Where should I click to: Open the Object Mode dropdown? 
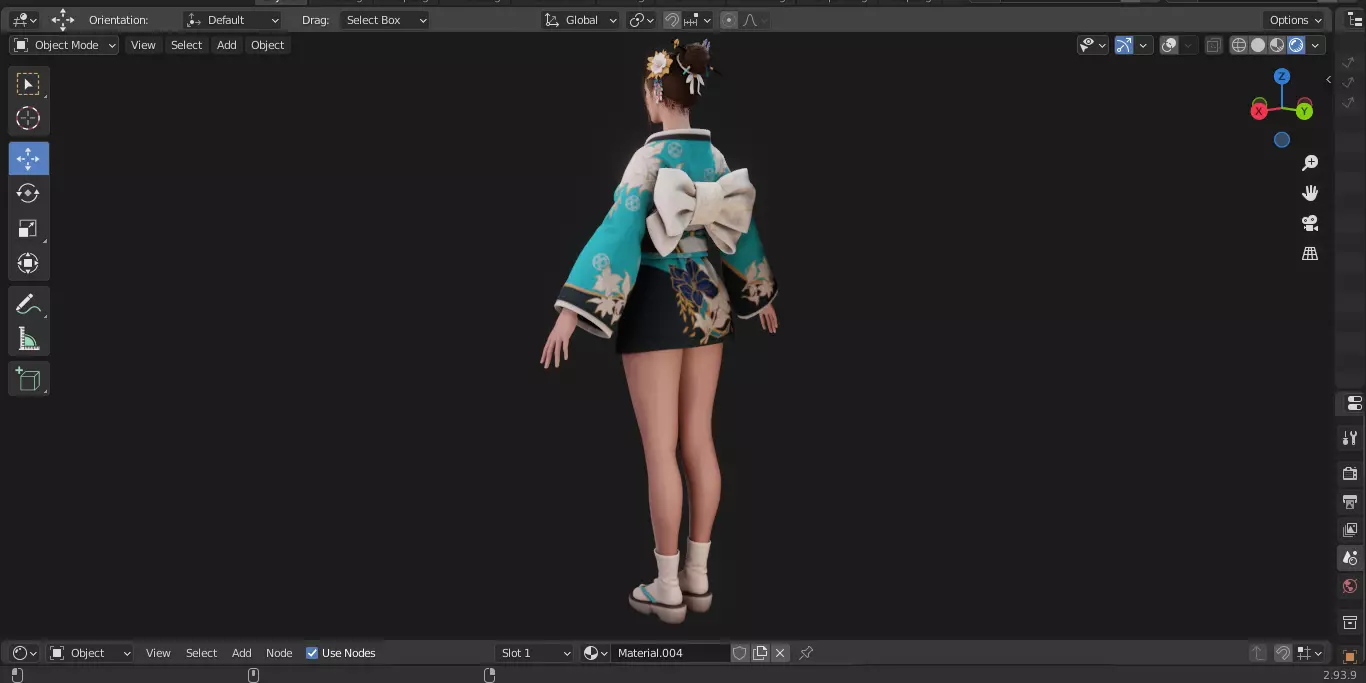[x=64, y=45]
